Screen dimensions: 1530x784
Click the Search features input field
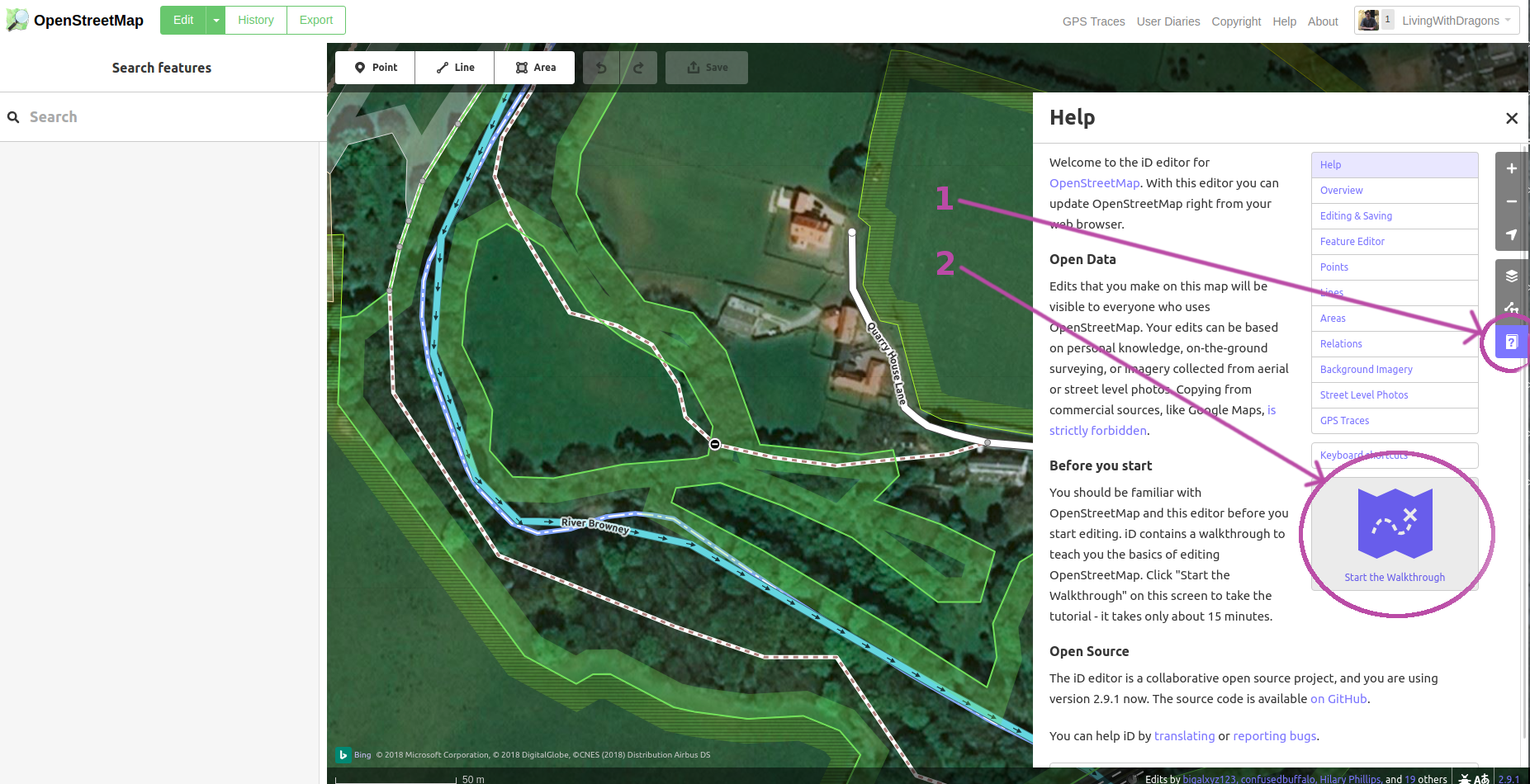point(163,117)
